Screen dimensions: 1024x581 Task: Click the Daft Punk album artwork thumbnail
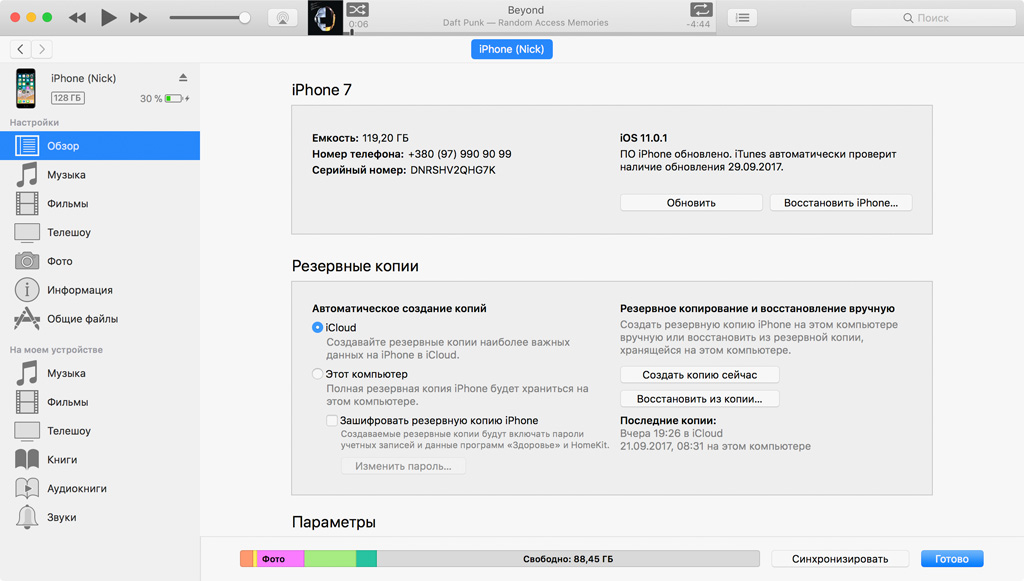[x=325, y=18]
